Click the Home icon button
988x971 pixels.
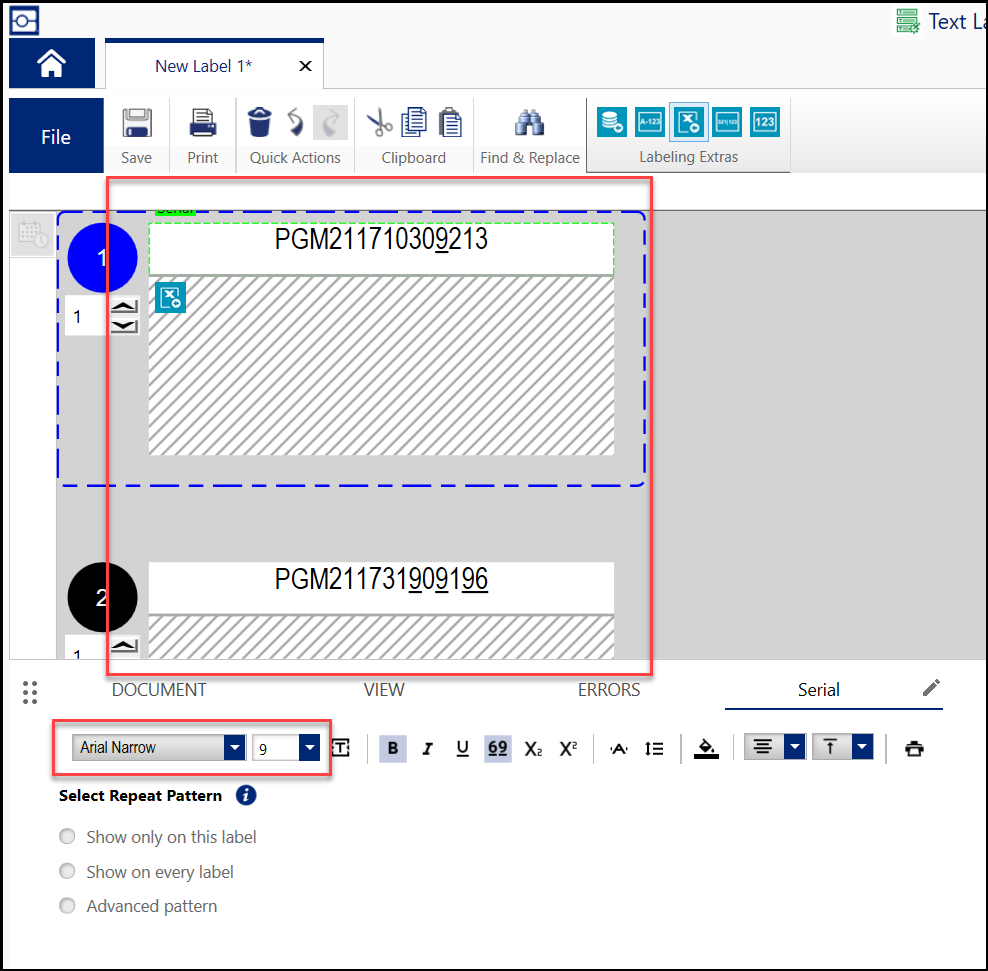click(52, 64)
